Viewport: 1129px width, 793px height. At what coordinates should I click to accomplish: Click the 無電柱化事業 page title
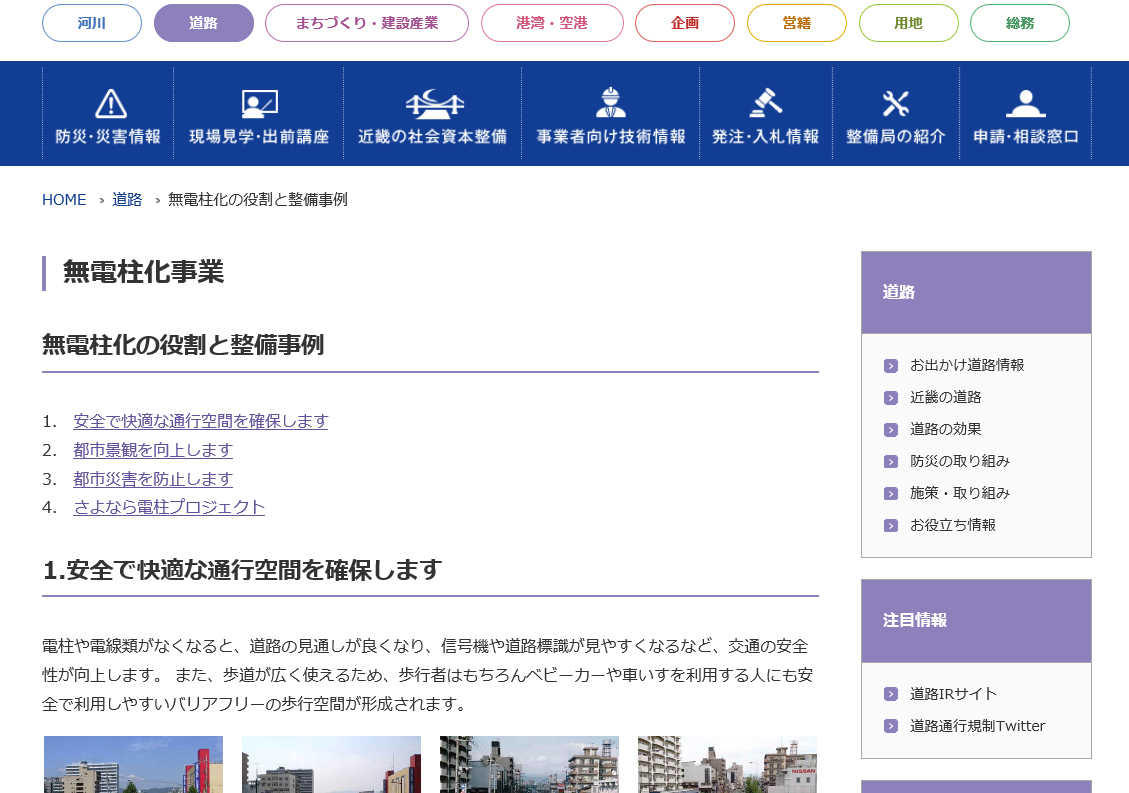coord(143,272)
